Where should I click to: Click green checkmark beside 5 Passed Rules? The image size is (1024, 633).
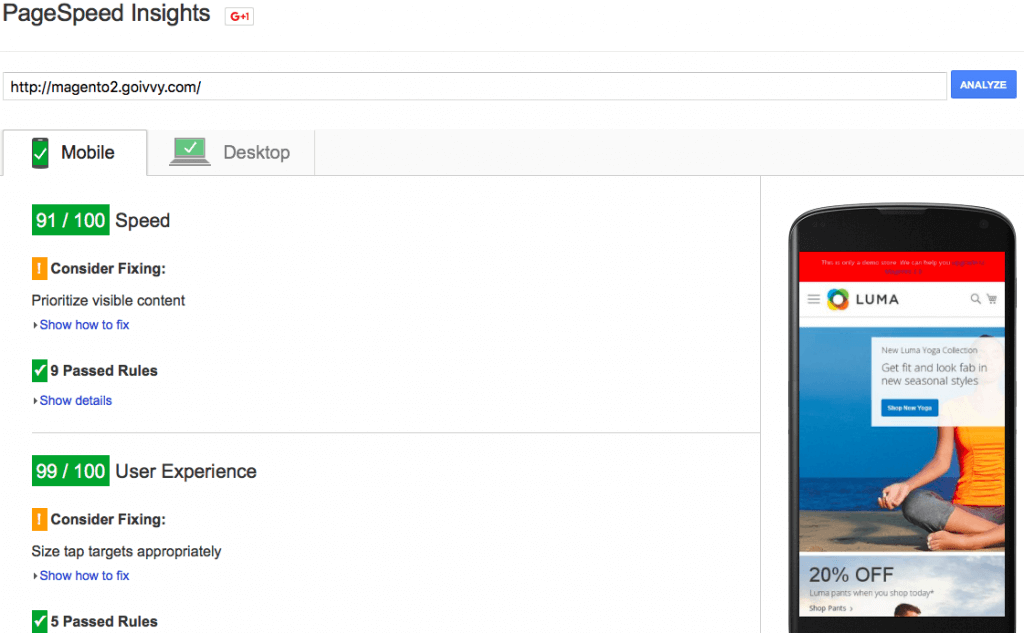[39, 621]
